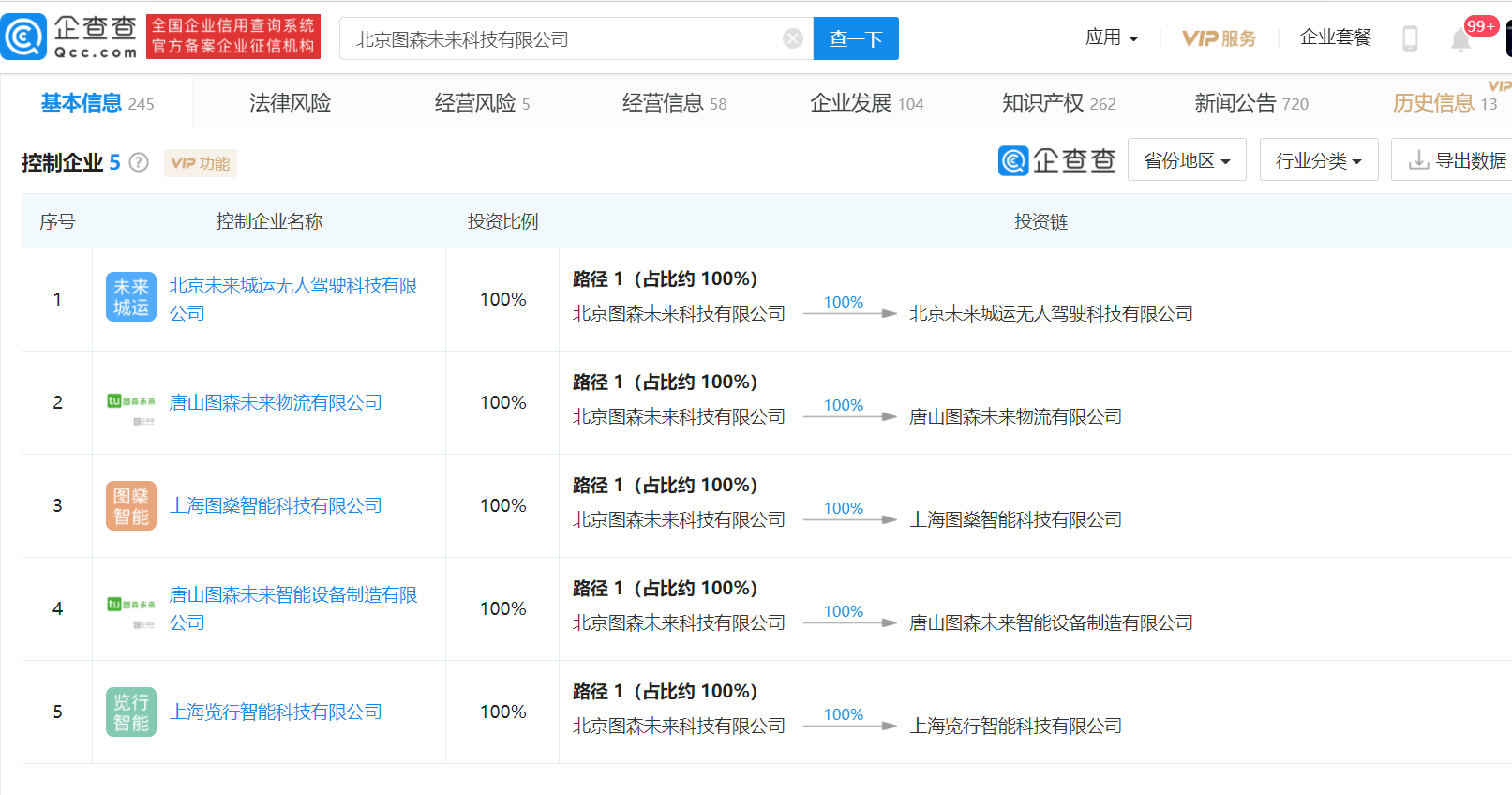Switch to the 新闻公告 tab

1251,103
